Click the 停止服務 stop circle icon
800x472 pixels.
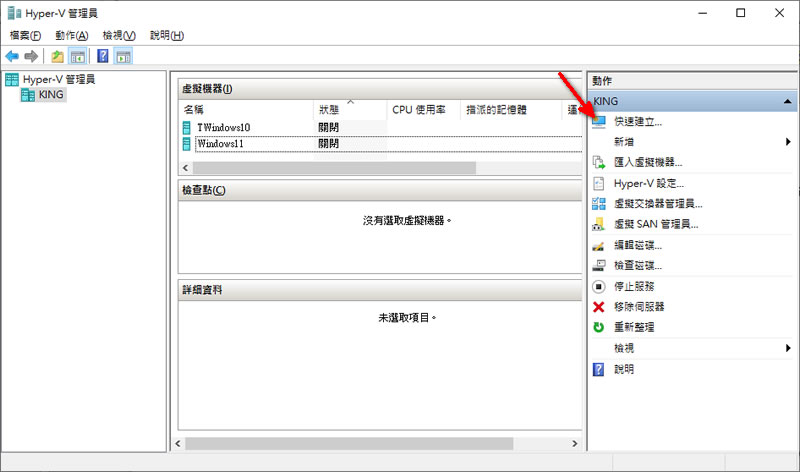pyautogui.click(x=598, y=287)
